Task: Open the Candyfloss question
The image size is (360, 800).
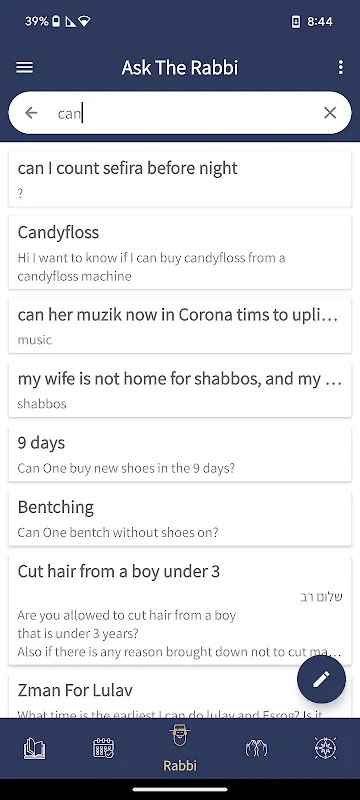Action: click(180, 252)
